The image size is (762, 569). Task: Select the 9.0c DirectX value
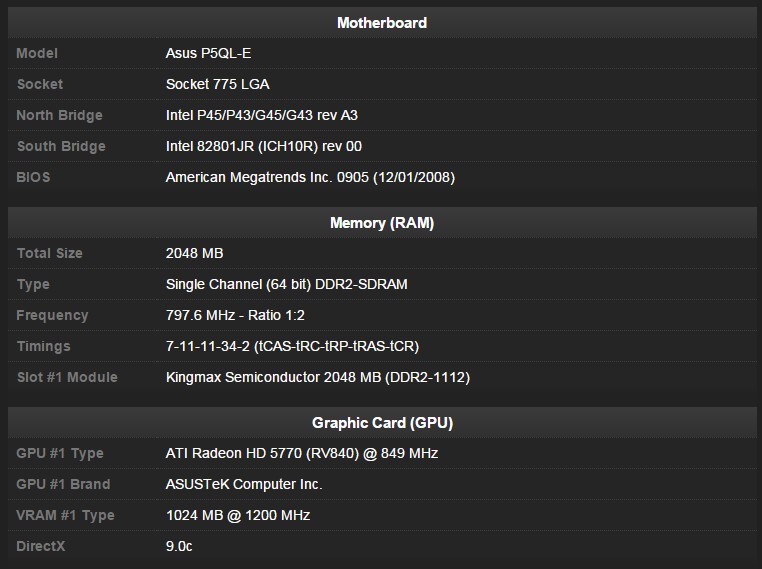click(x=179, y=546)
